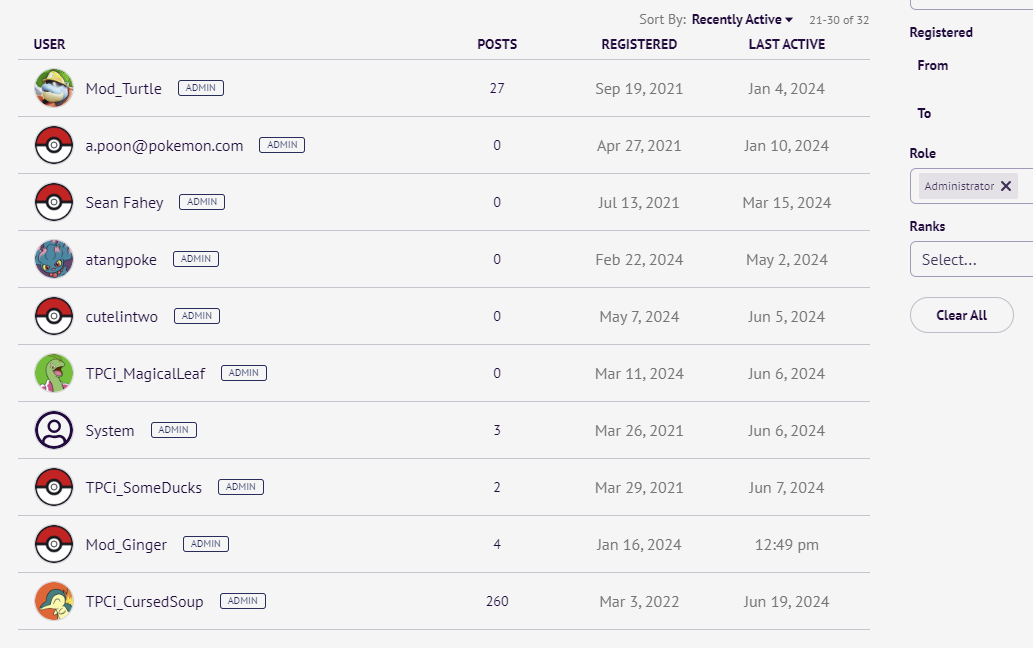Open atangpoke's avatar picture
The width and height of the screenshot is (1033, 648).
tap(54, 259)
